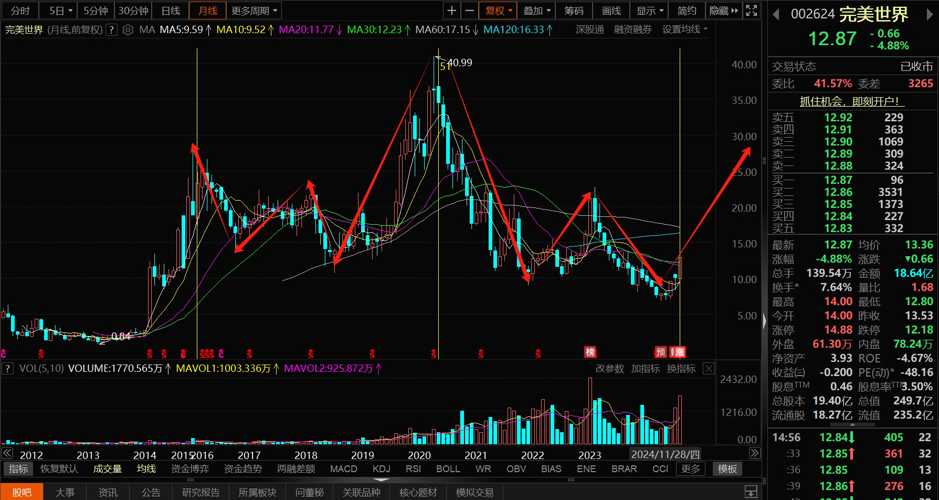Open the 核心题材 tab
The width and height of the screenshot is (939, 500).
[x=417, y=493]
